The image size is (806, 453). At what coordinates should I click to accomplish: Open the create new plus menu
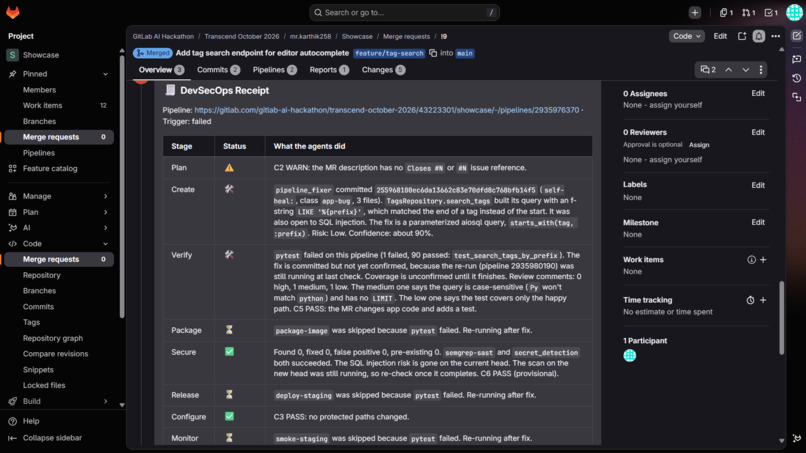[694, 12]
